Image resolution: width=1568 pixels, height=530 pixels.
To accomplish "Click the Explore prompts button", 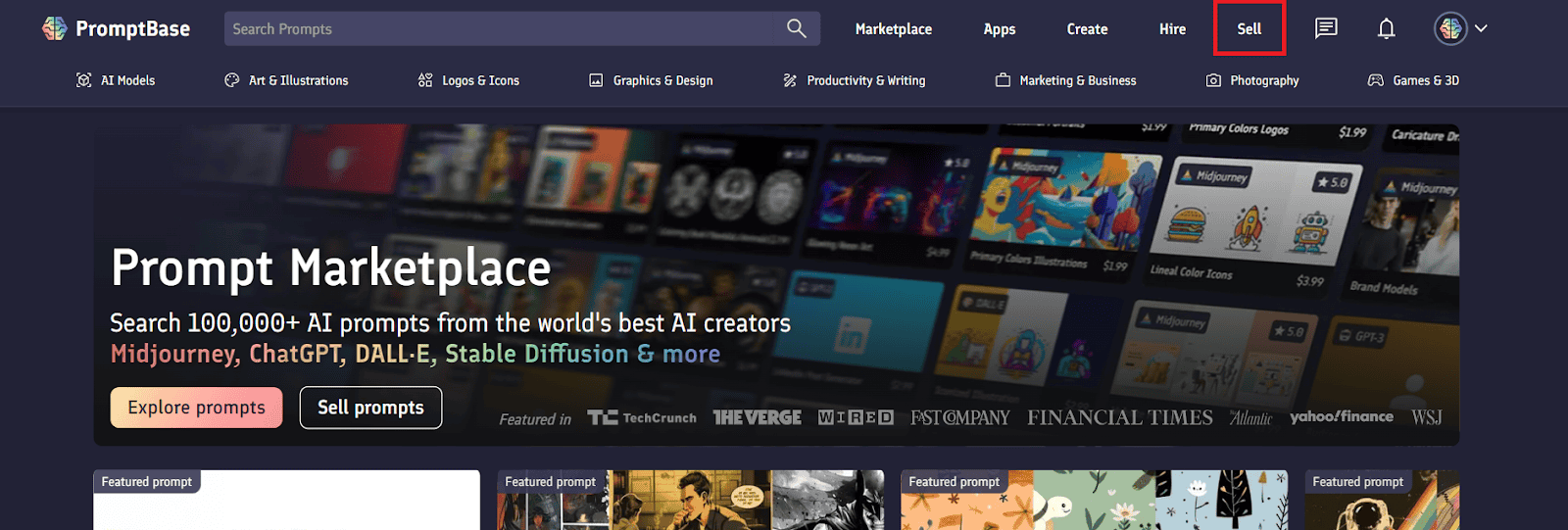I will click(197, 408).
